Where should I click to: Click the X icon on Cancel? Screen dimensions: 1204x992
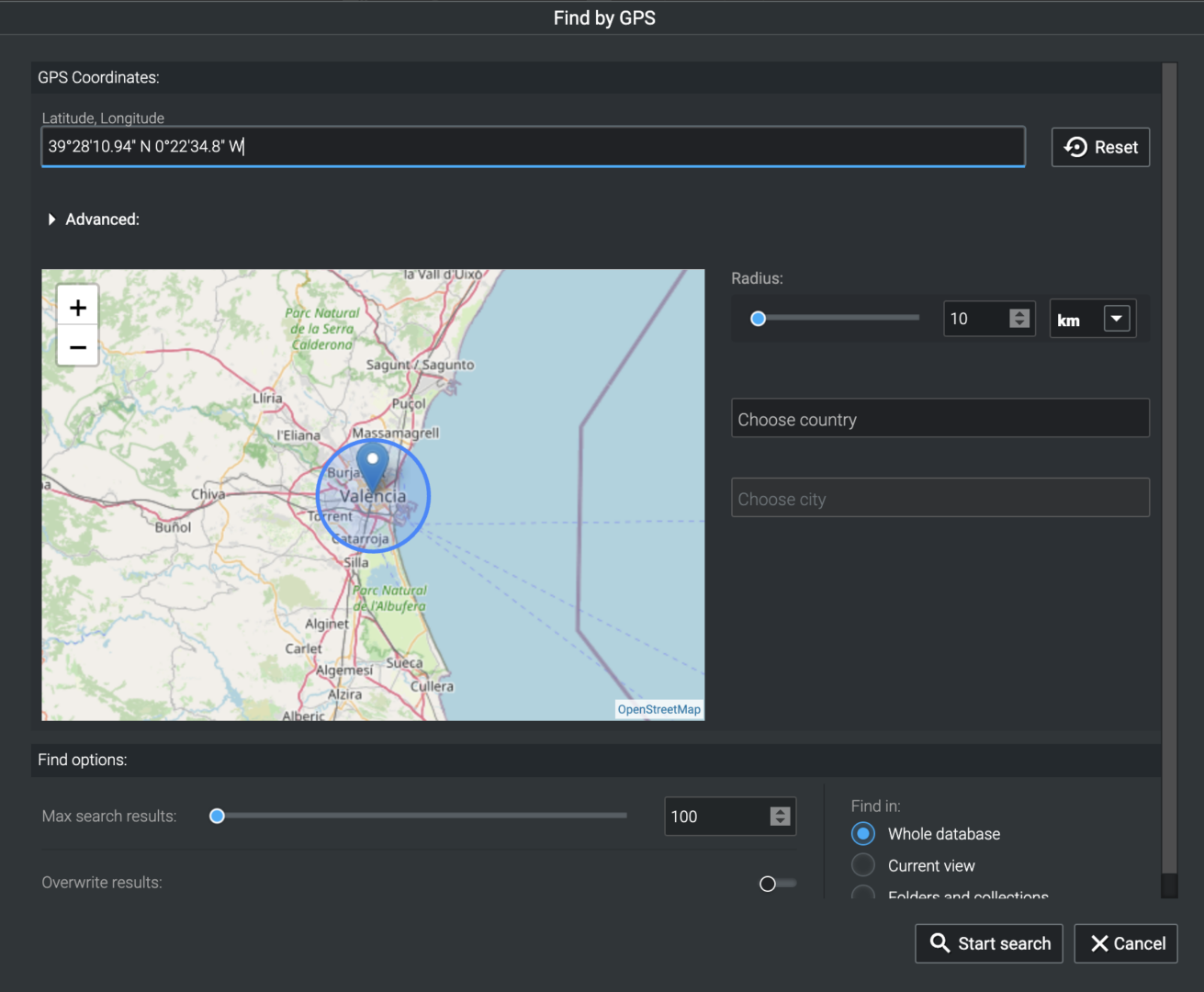(1099, 943)
